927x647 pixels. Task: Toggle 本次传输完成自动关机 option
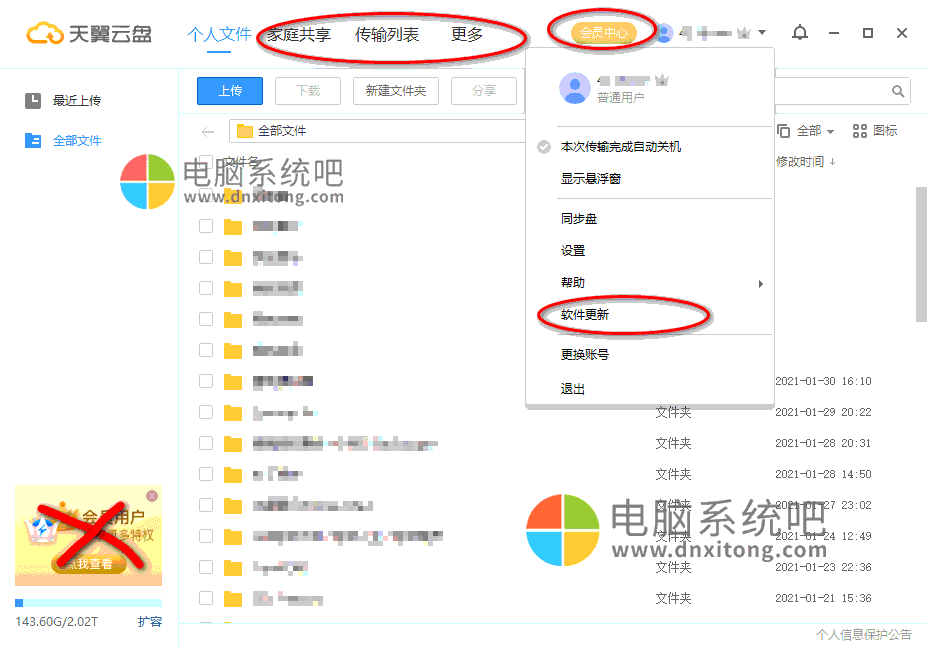click(620, 147)
